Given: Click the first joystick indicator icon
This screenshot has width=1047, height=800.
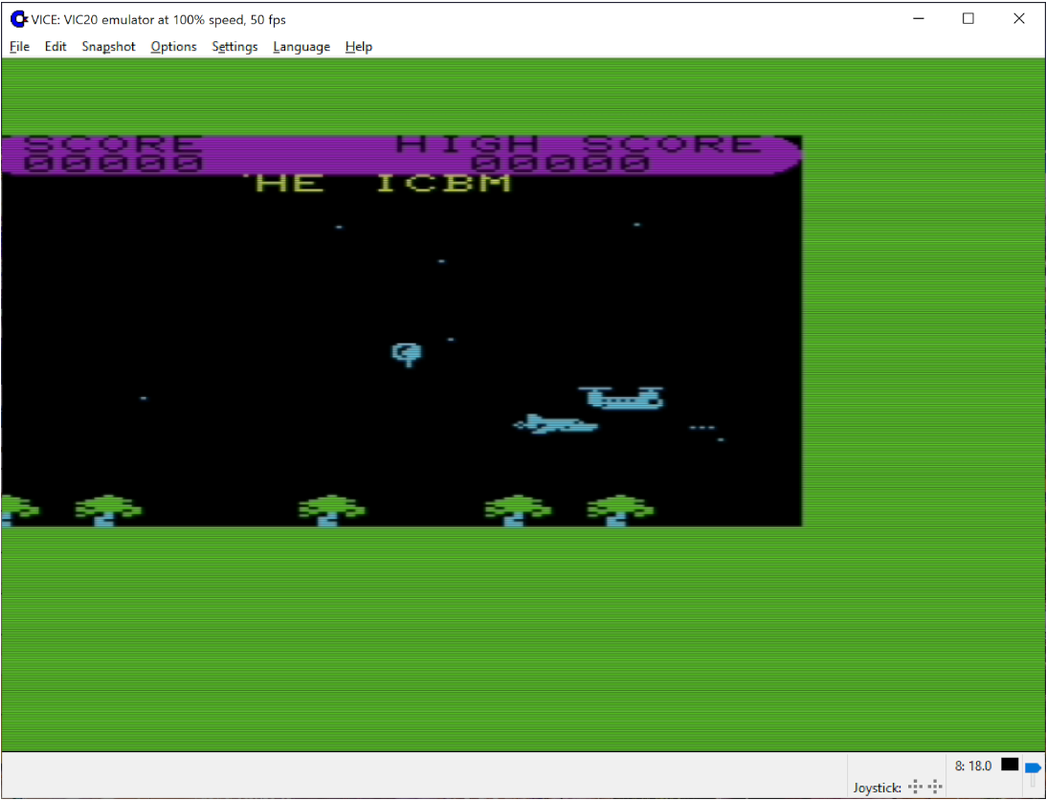Looking at the screenshot, I should point(915,787).
